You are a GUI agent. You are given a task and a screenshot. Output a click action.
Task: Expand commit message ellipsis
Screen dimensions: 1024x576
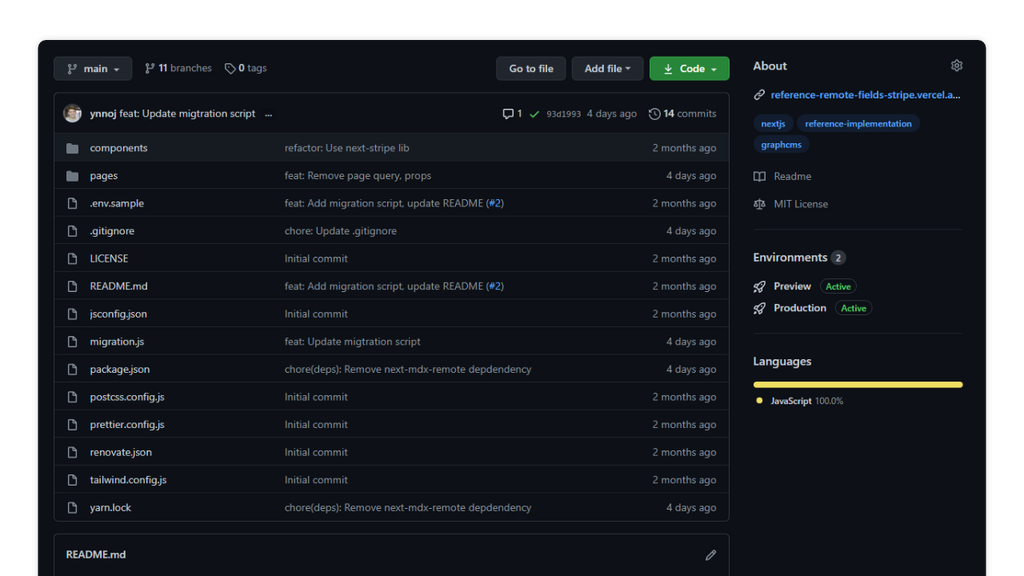268,114
